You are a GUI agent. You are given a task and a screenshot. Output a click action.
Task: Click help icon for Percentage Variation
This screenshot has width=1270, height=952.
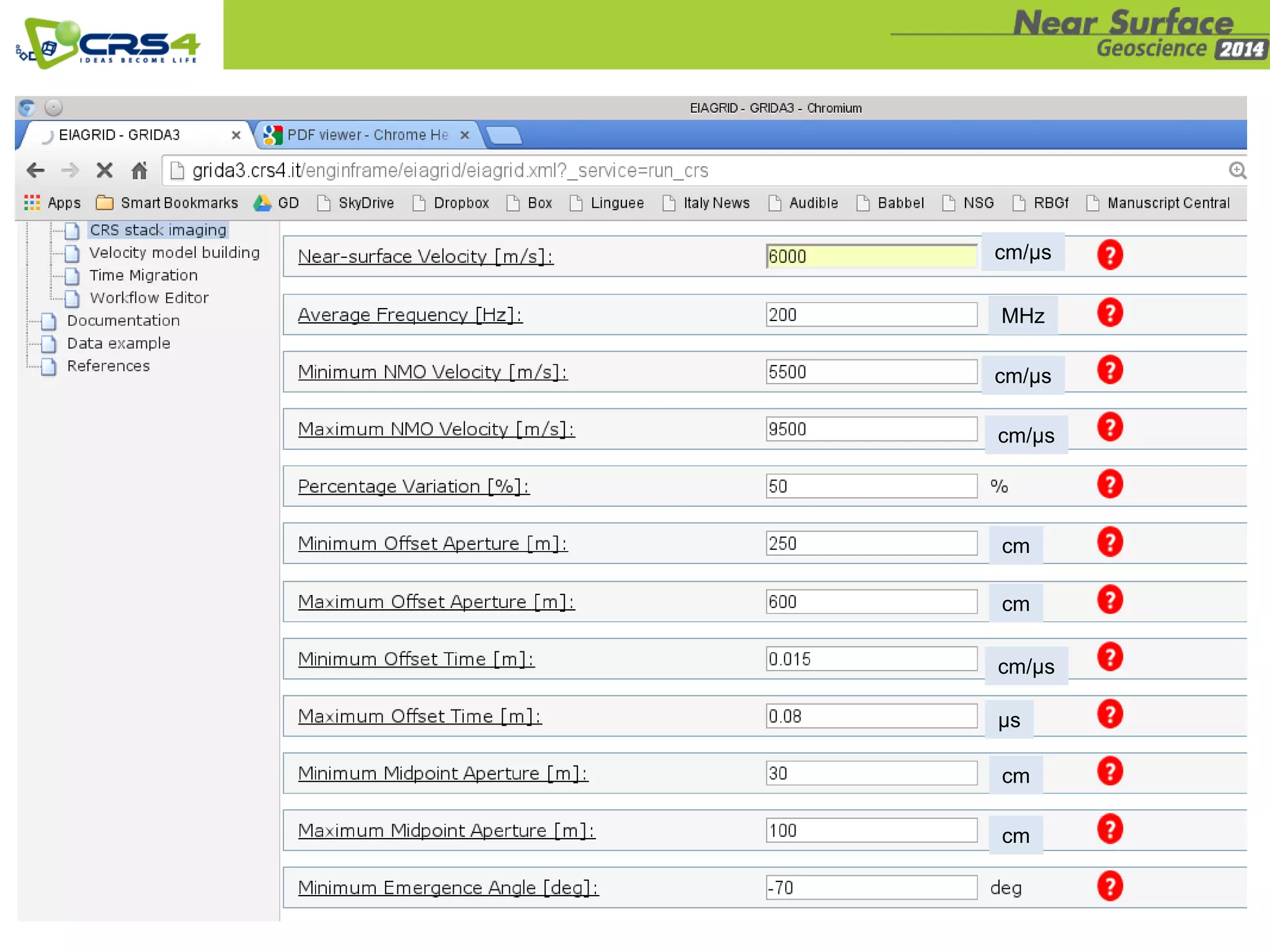1109,484
